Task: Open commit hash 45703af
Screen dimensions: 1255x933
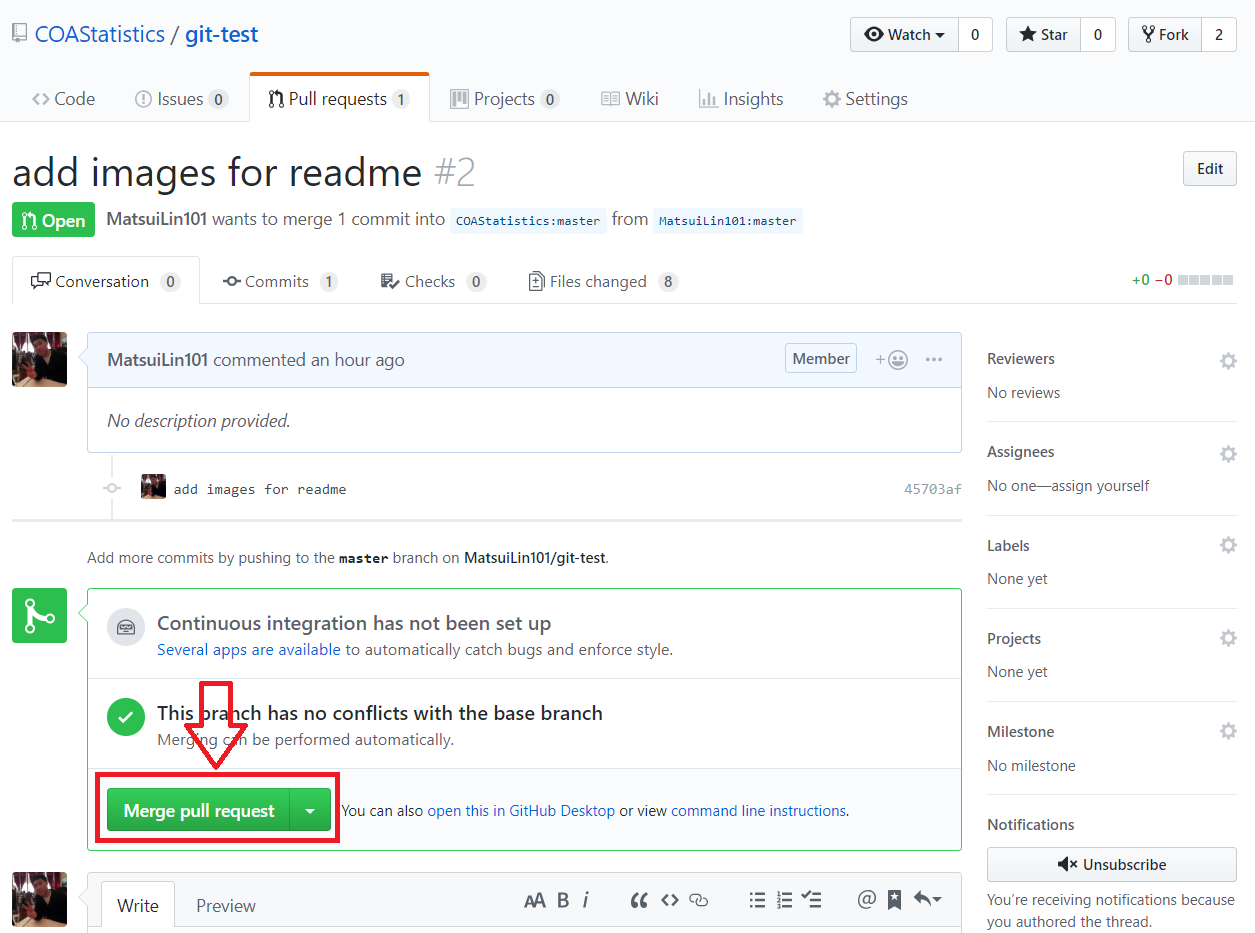Action: (933, 489)
